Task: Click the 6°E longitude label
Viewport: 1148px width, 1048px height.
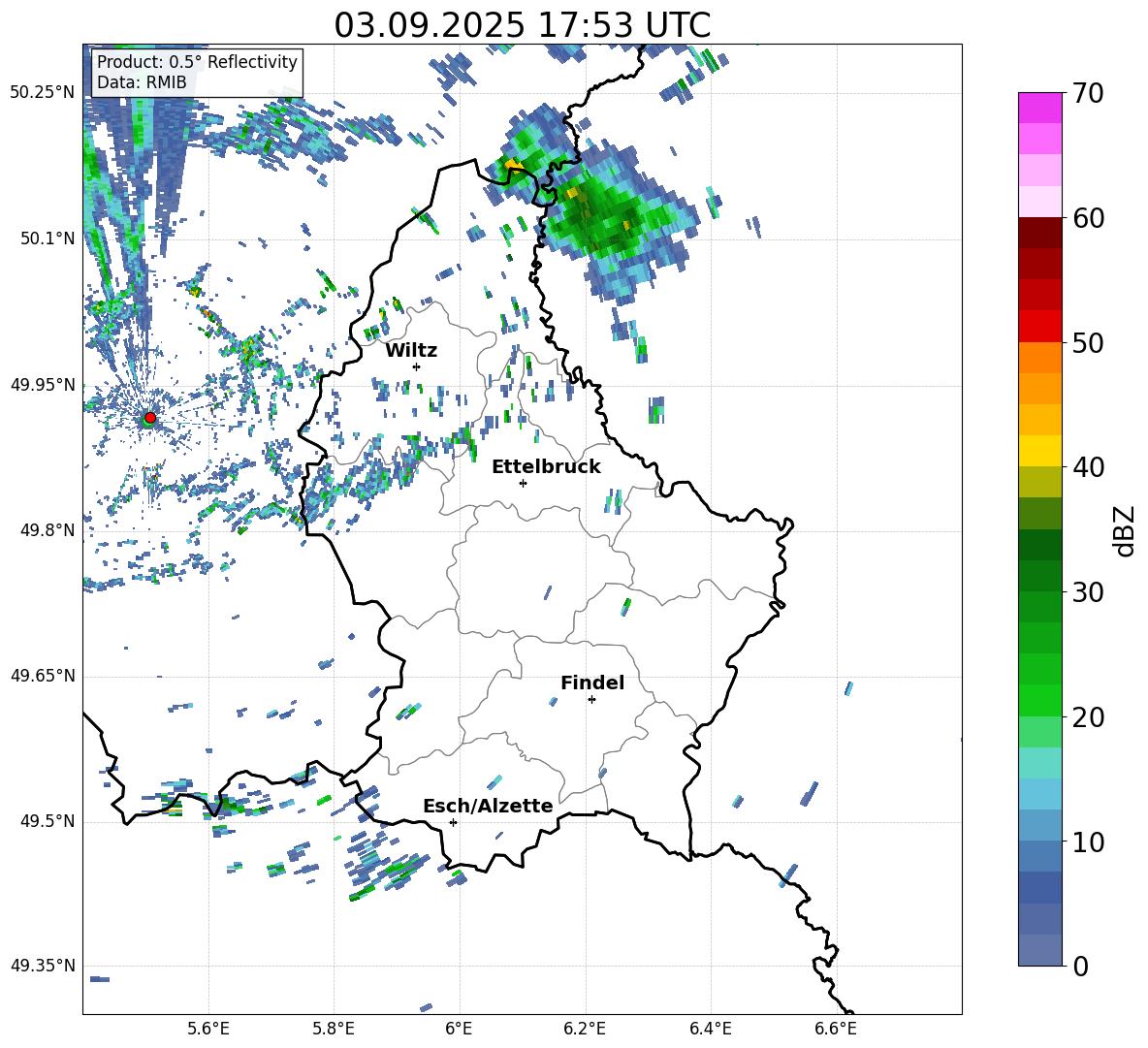Action: 459,1029
